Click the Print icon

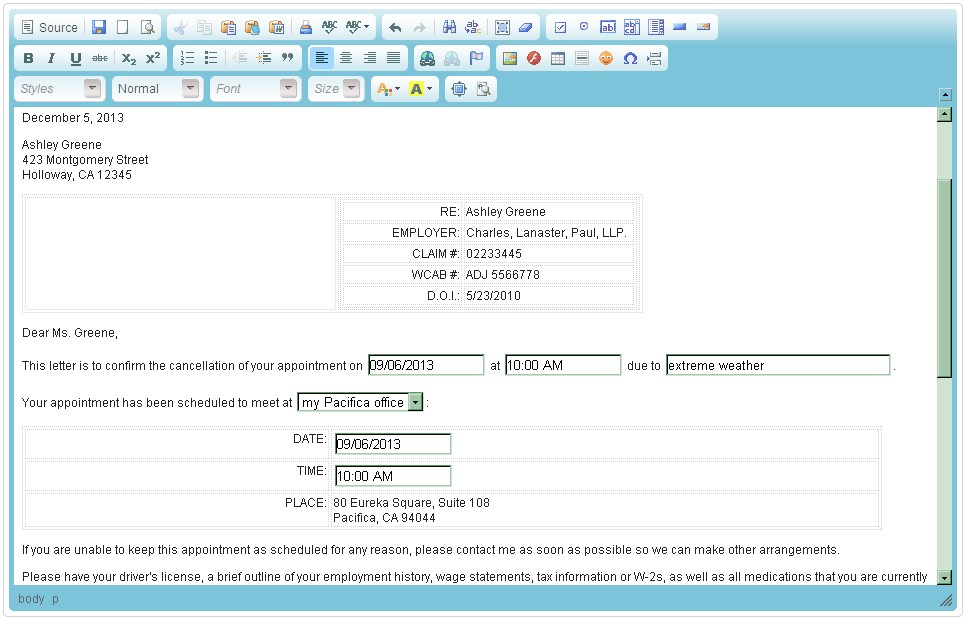click(306, 28)
